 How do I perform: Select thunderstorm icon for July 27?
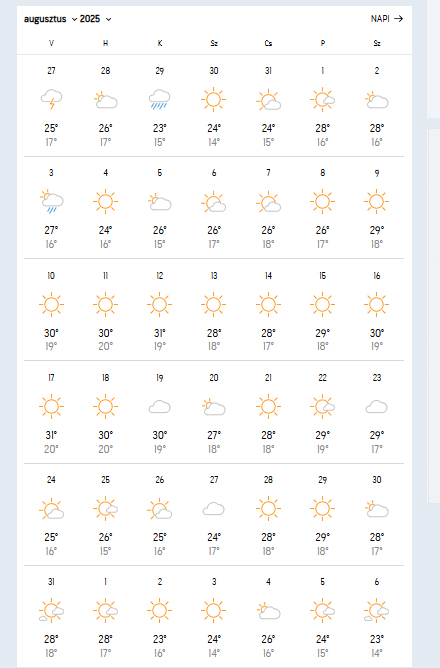tap(51, 99)
